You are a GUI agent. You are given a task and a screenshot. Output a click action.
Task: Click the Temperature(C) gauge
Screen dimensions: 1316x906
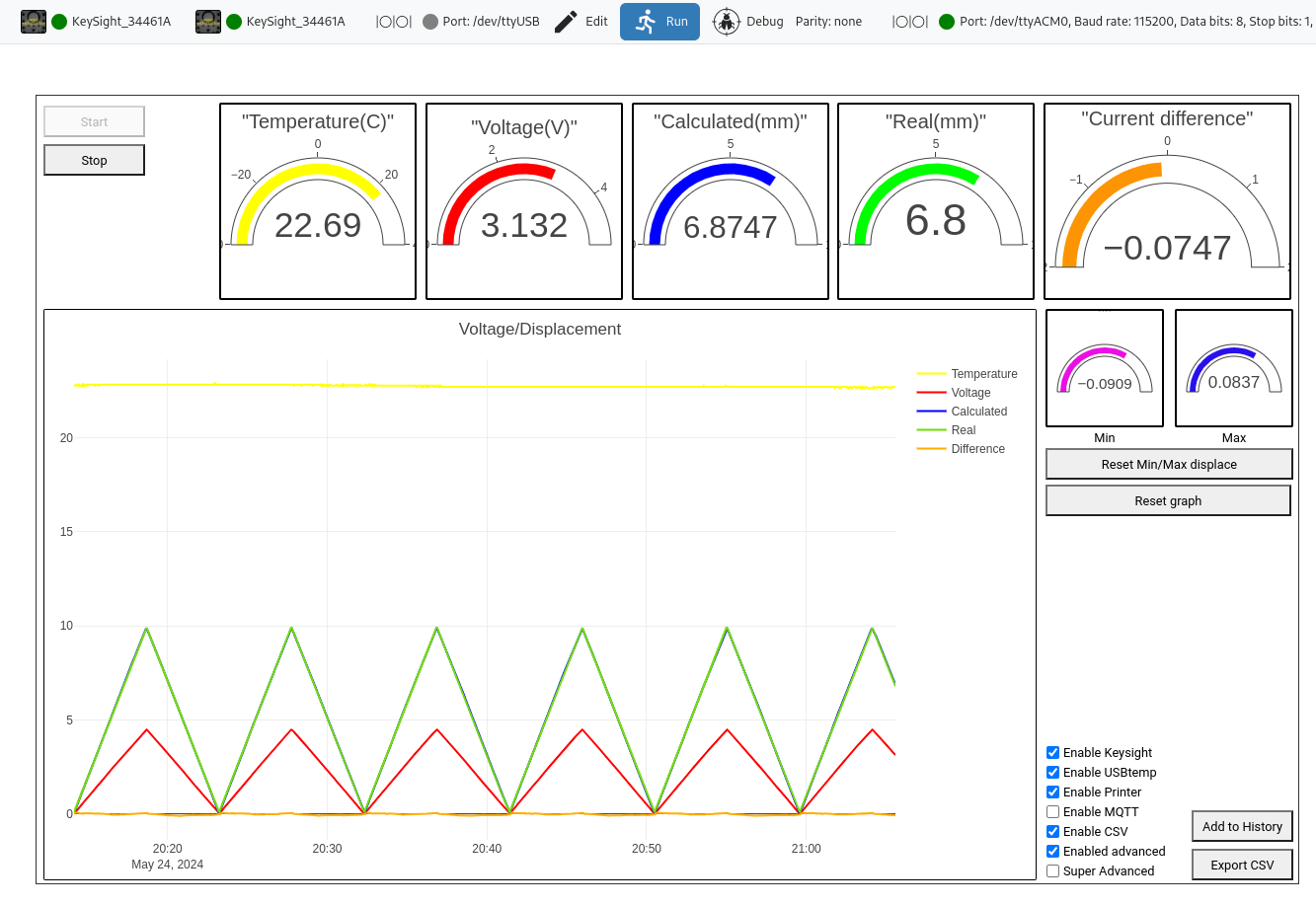click(x=318, y=201)
